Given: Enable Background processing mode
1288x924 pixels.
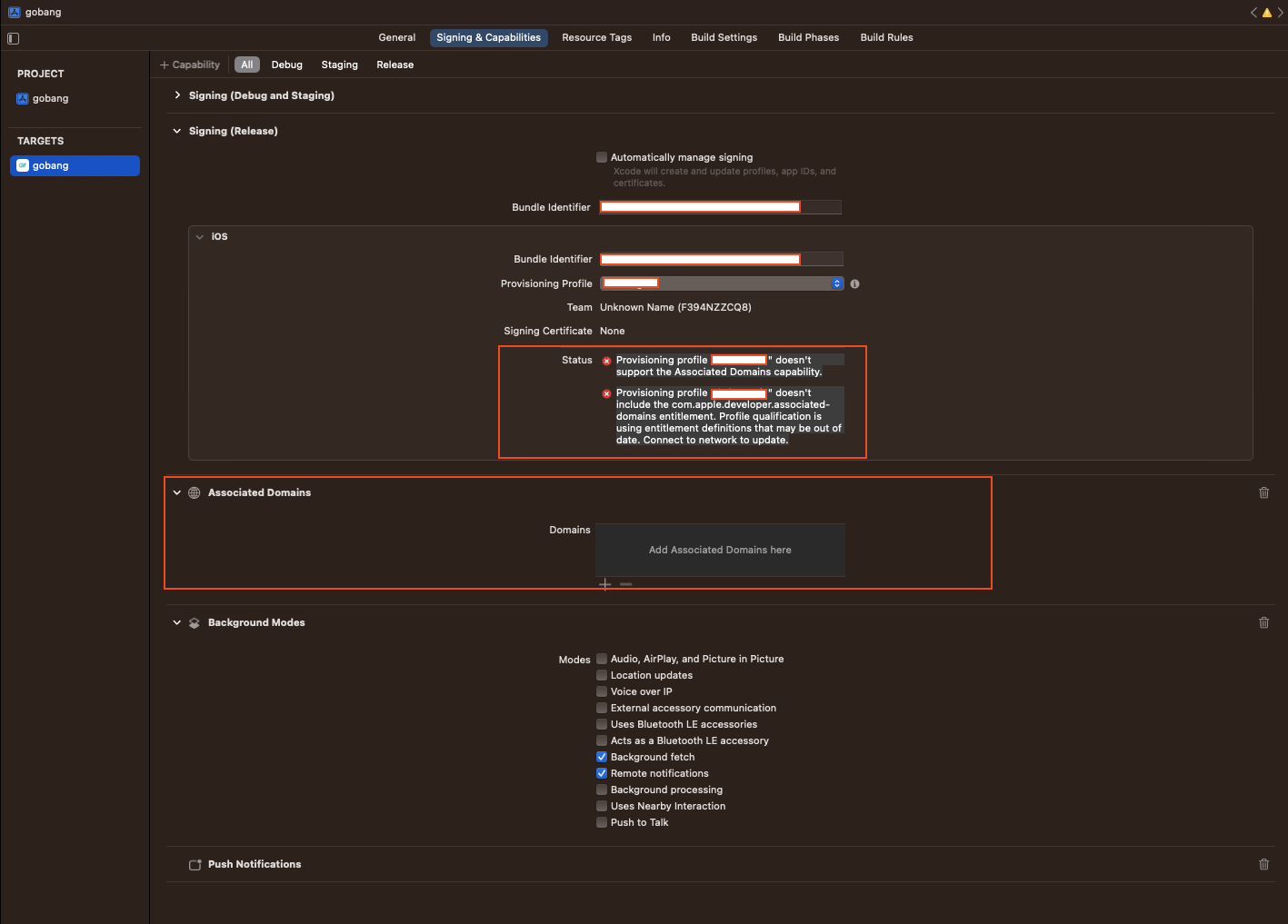Looking at the screenshot, I should [602, 790].
